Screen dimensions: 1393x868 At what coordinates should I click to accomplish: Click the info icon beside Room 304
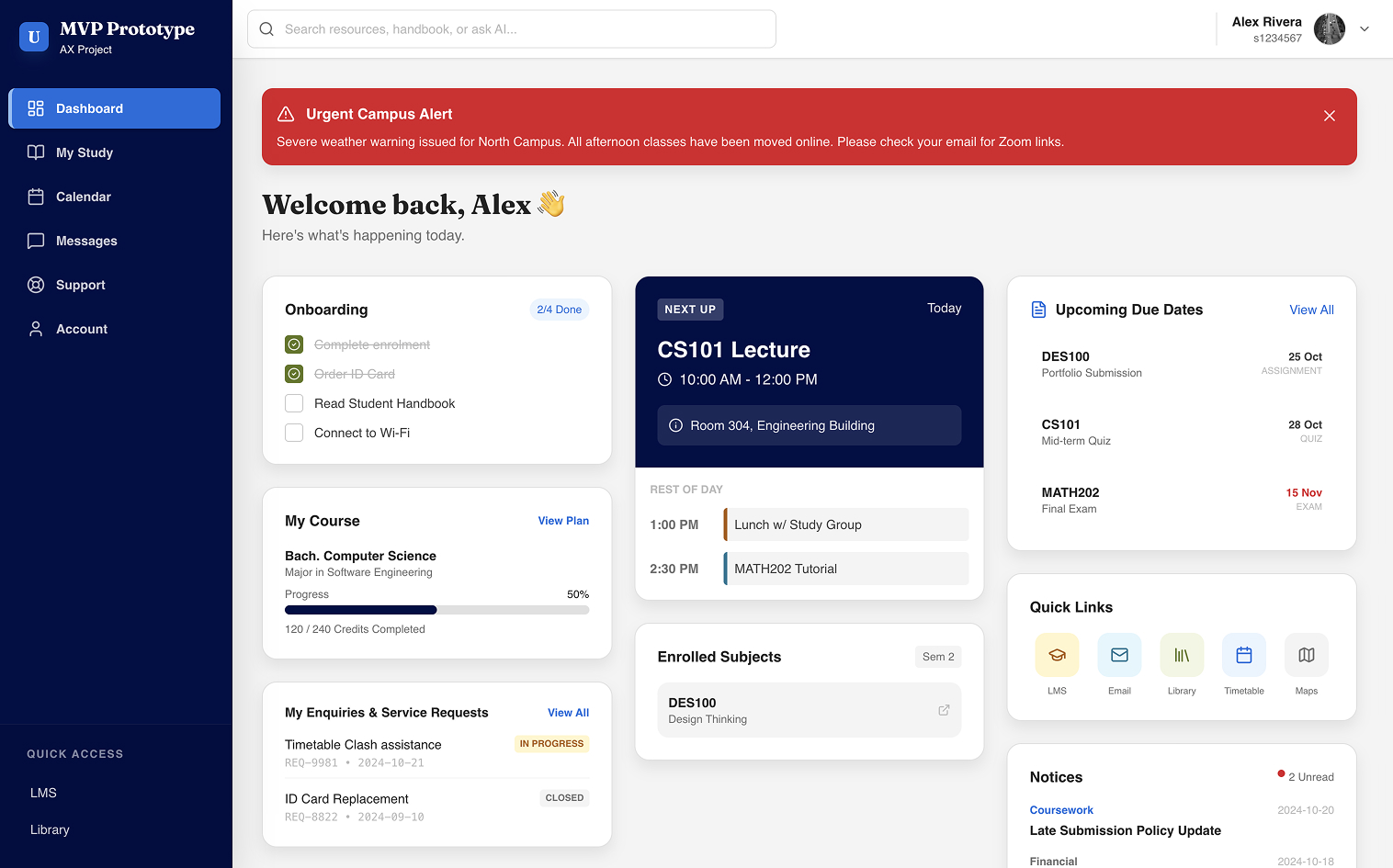tap(675, 425)
